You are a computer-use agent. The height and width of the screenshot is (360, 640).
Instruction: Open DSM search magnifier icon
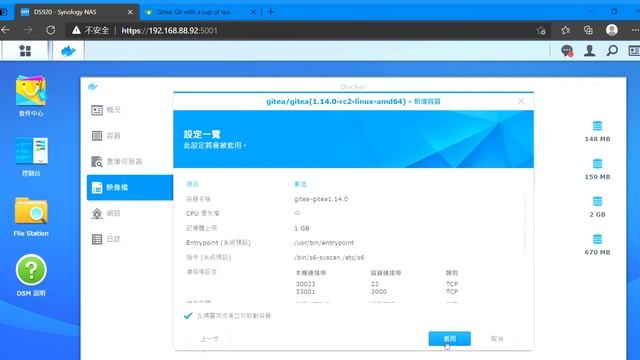612,51
